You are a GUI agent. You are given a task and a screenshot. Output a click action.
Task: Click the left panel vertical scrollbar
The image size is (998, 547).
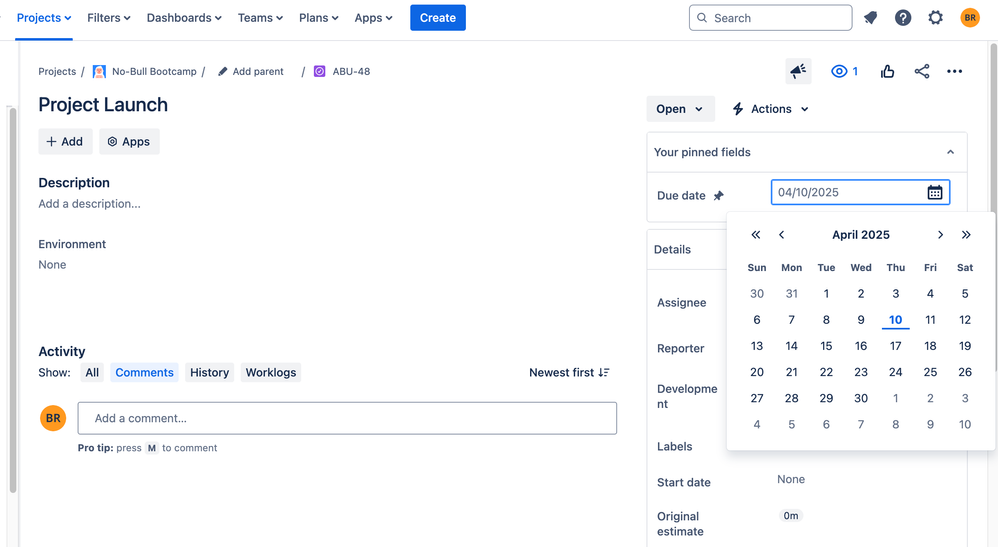[13, 299]
